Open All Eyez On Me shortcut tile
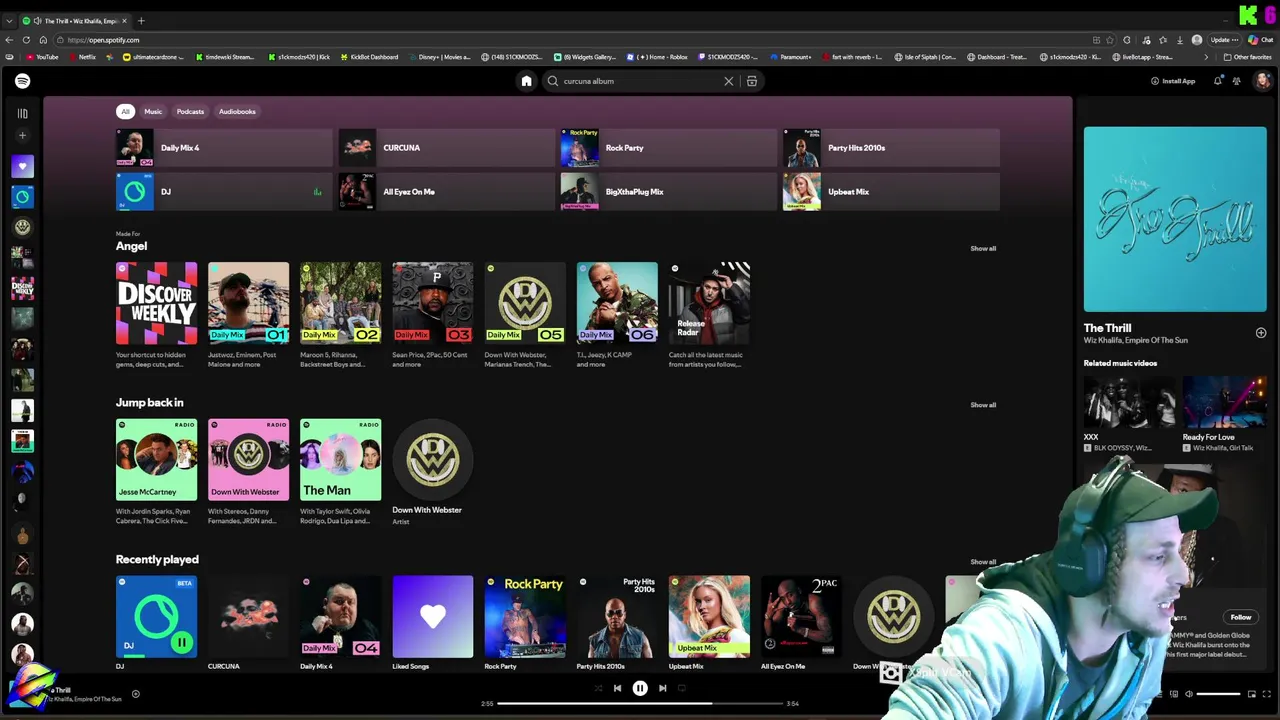Image resolution: width=1280 pixels, height=720 pixels. pyautogui.click(x=446, y=192)
